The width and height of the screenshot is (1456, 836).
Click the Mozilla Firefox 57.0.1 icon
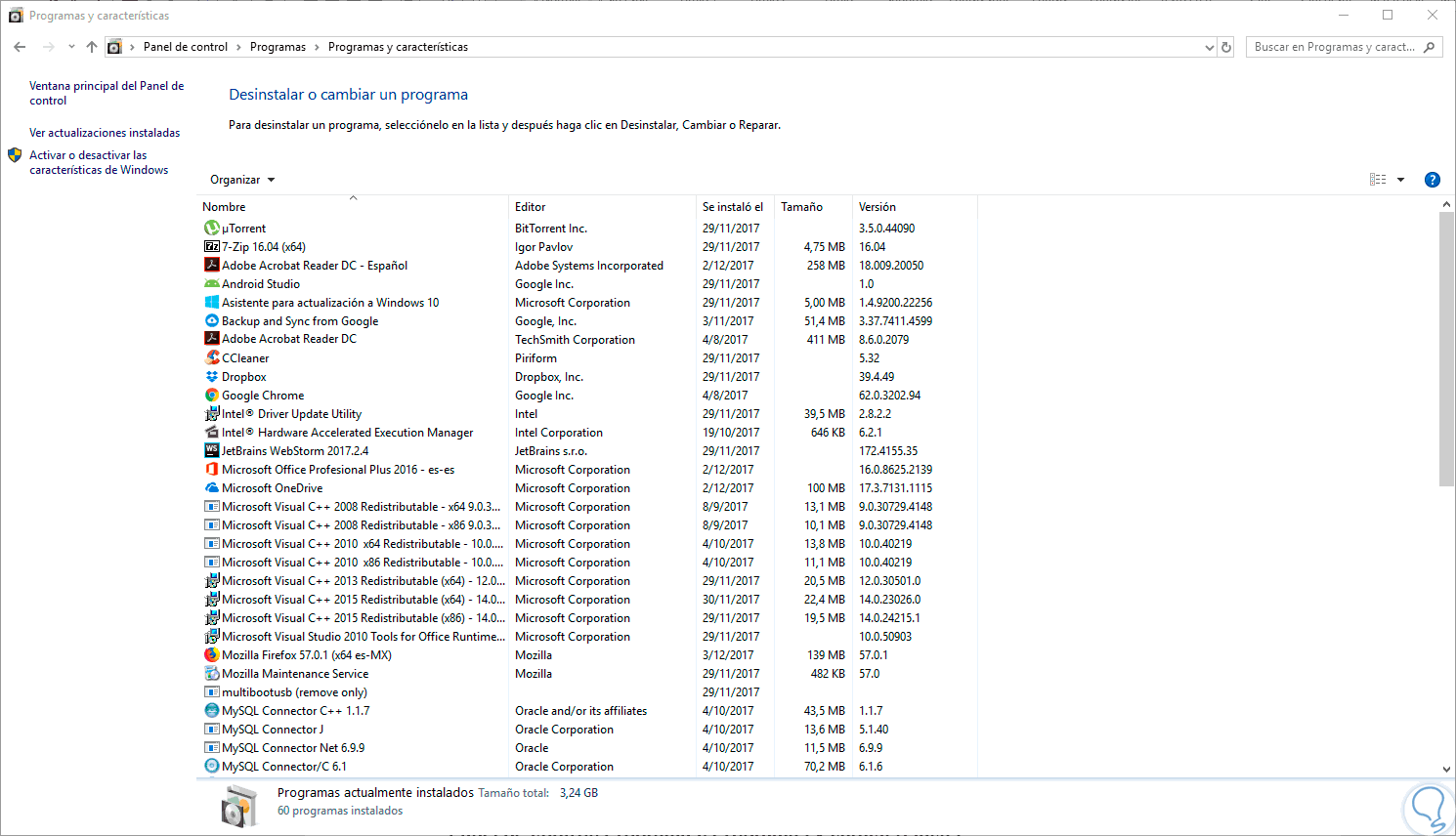pos(211,655)
